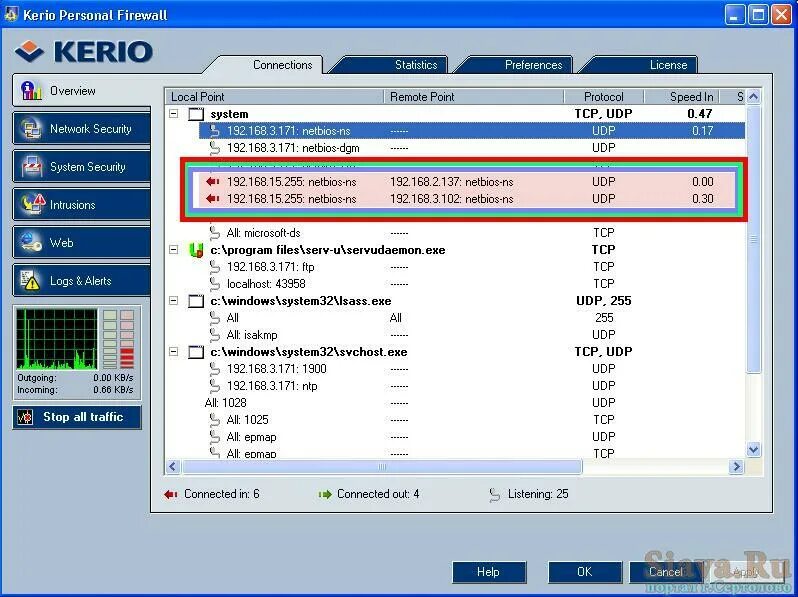Click the Logs & Alerts warning icon

tap(30, 280)
